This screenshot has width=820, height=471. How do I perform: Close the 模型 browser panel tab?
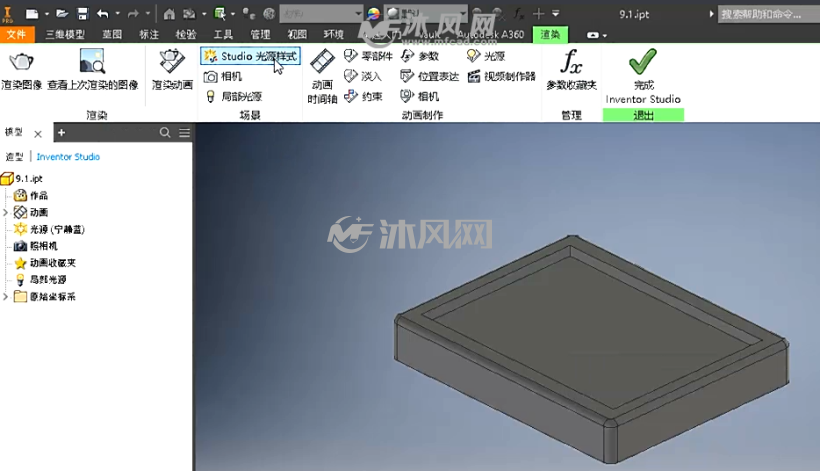pos(38,134)
